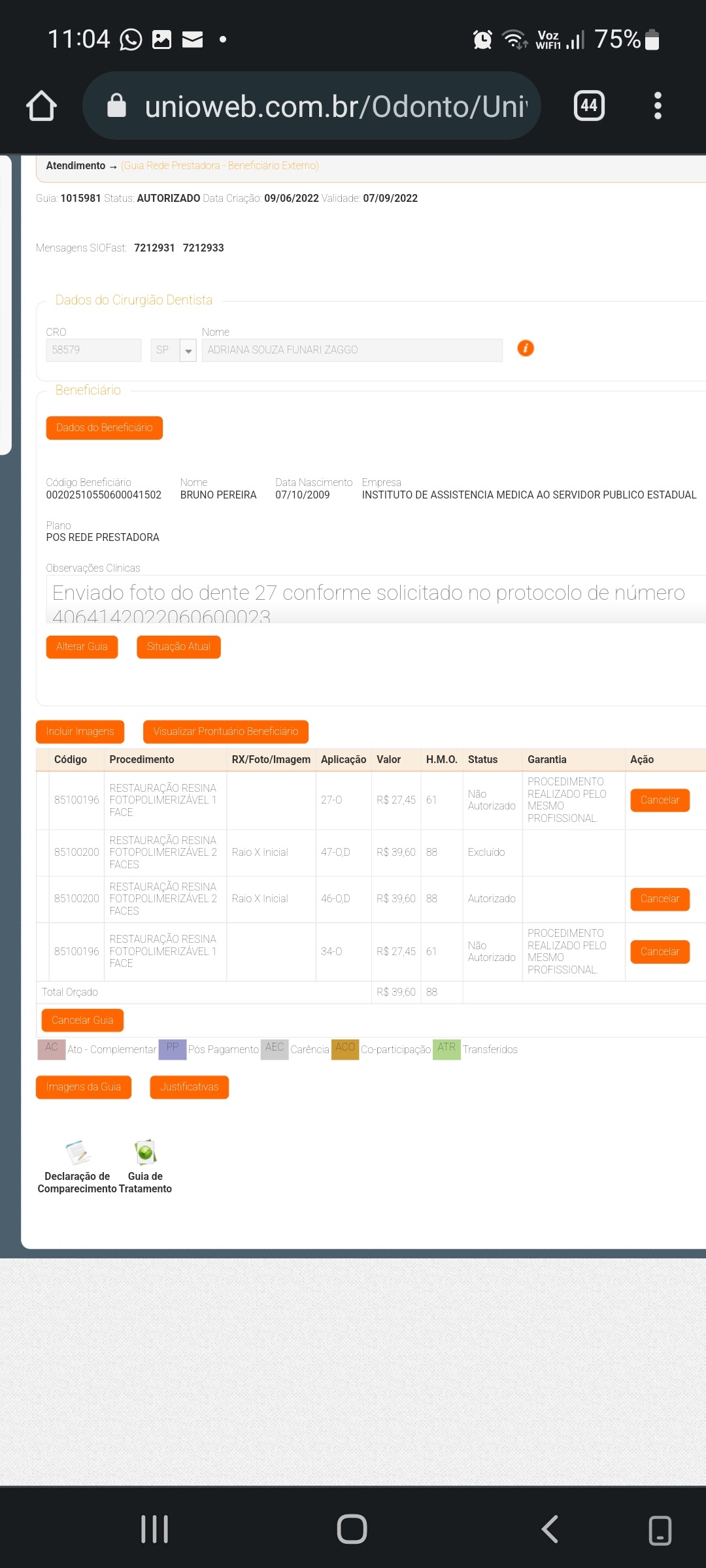Open Declaração de Comparecimento document icon
Viewport: 706px width, 1568px height.
(x=77, y=1152)
